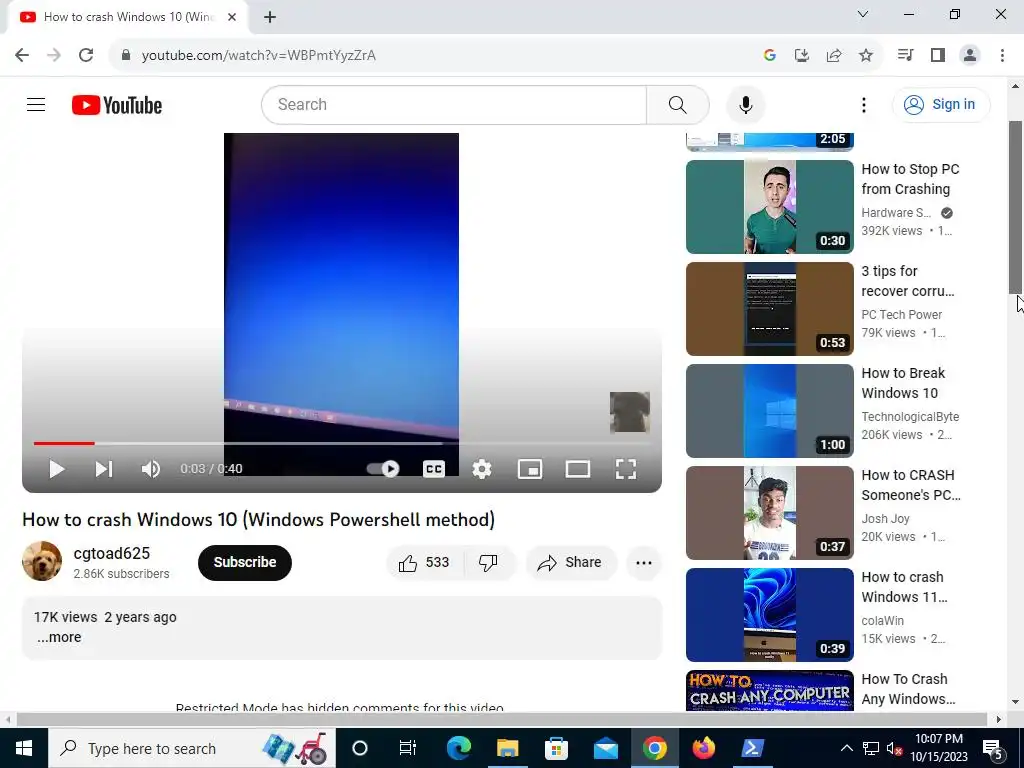This screenshot has width=1024, height=768.
Task: Click the horizontal scrollbar at page bottom
Action: [502, 719]
